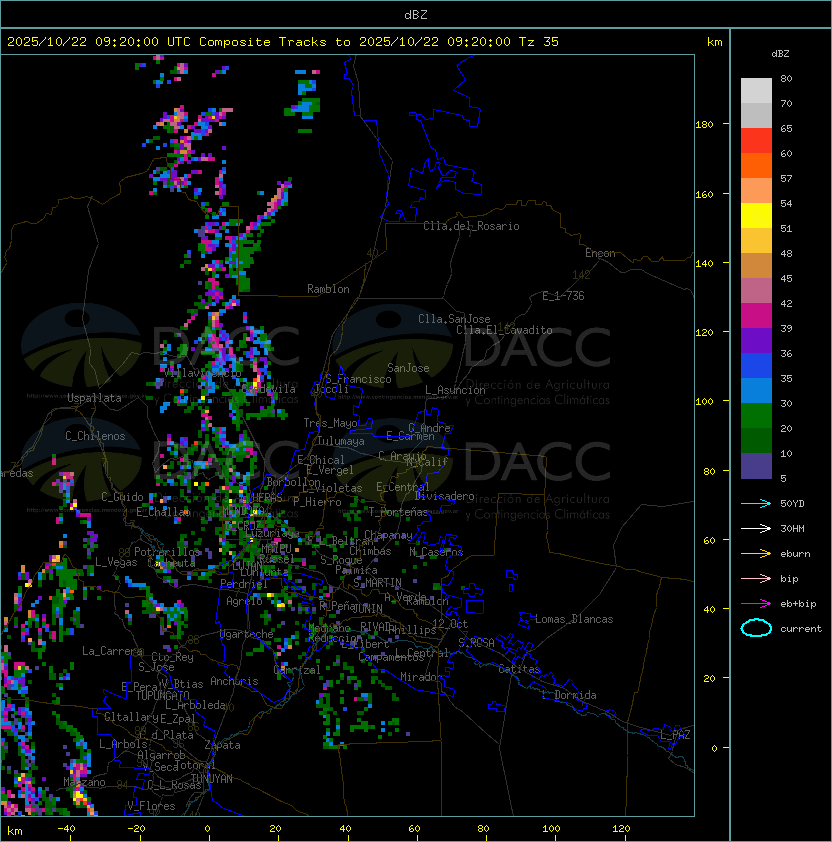The height and width of the screenshot is (842, 832).
Task: Click the '42' dBZ scale value
Action: tap(786, 303)
